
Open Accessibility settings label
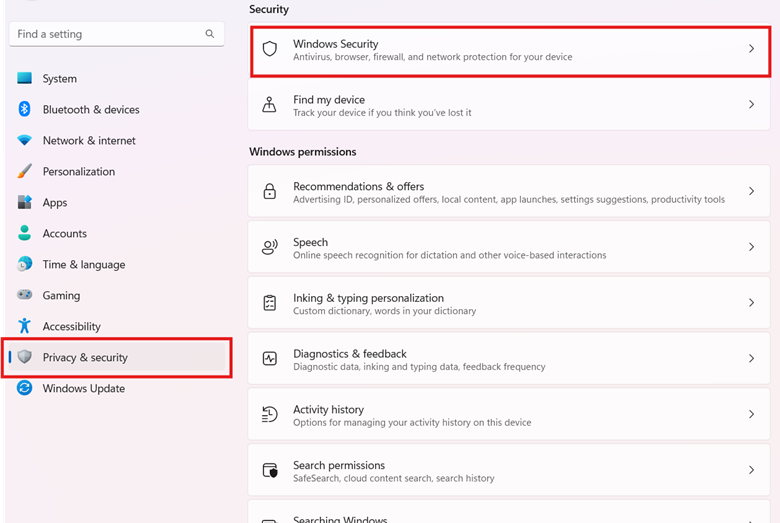72,326
